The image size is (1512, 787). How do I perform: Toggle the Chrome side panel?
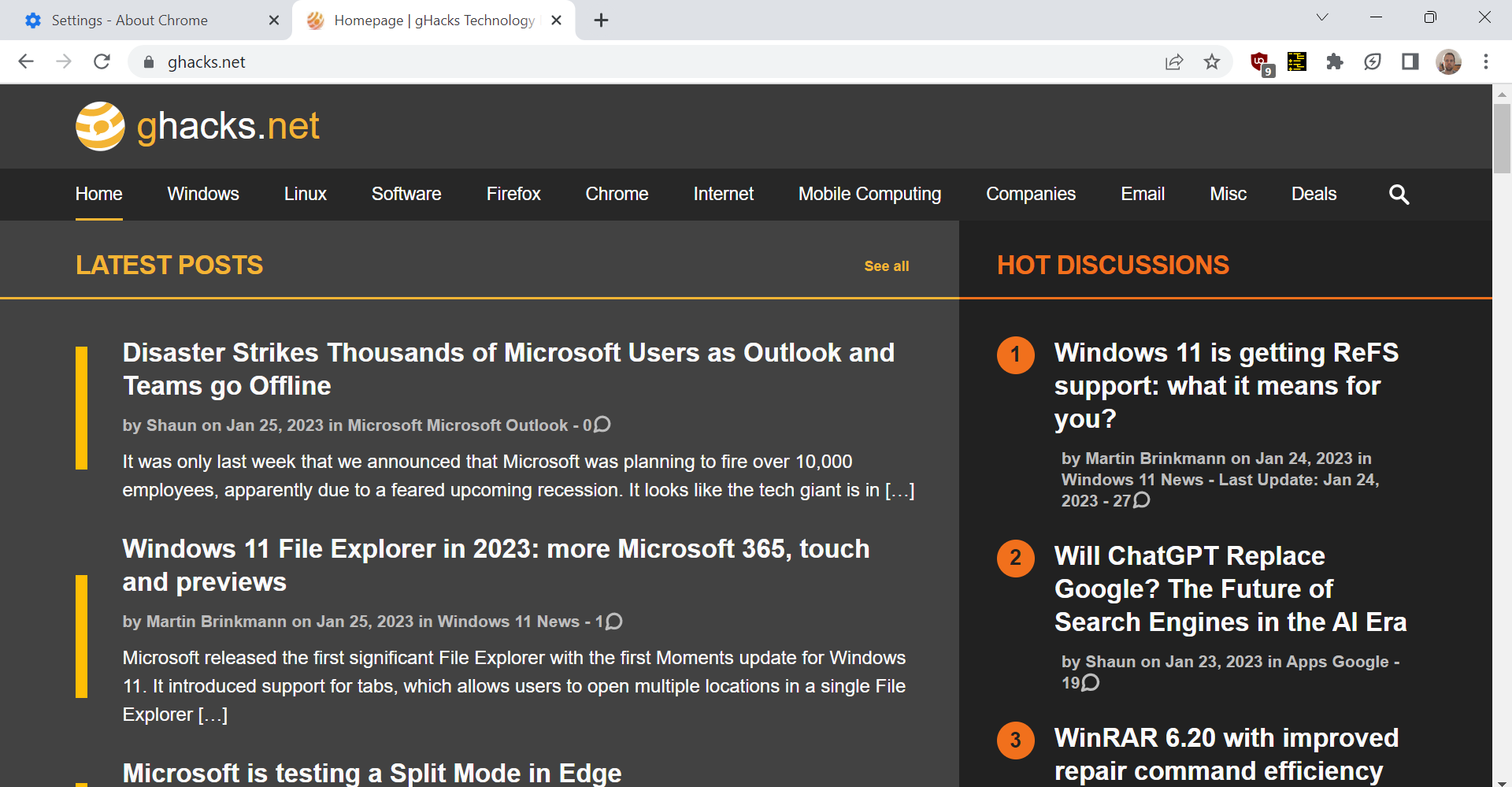coord(1410,62)
